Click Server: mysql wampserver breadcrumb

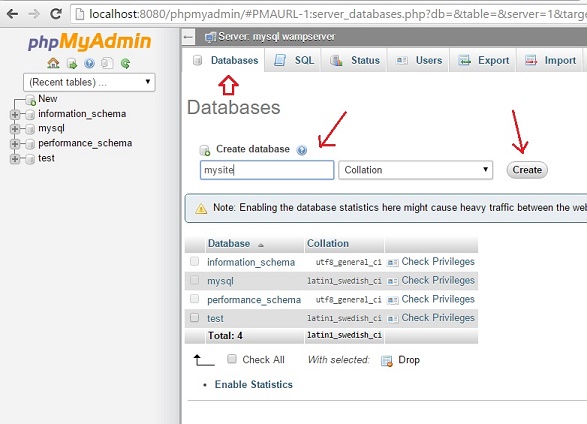[277, 37]
